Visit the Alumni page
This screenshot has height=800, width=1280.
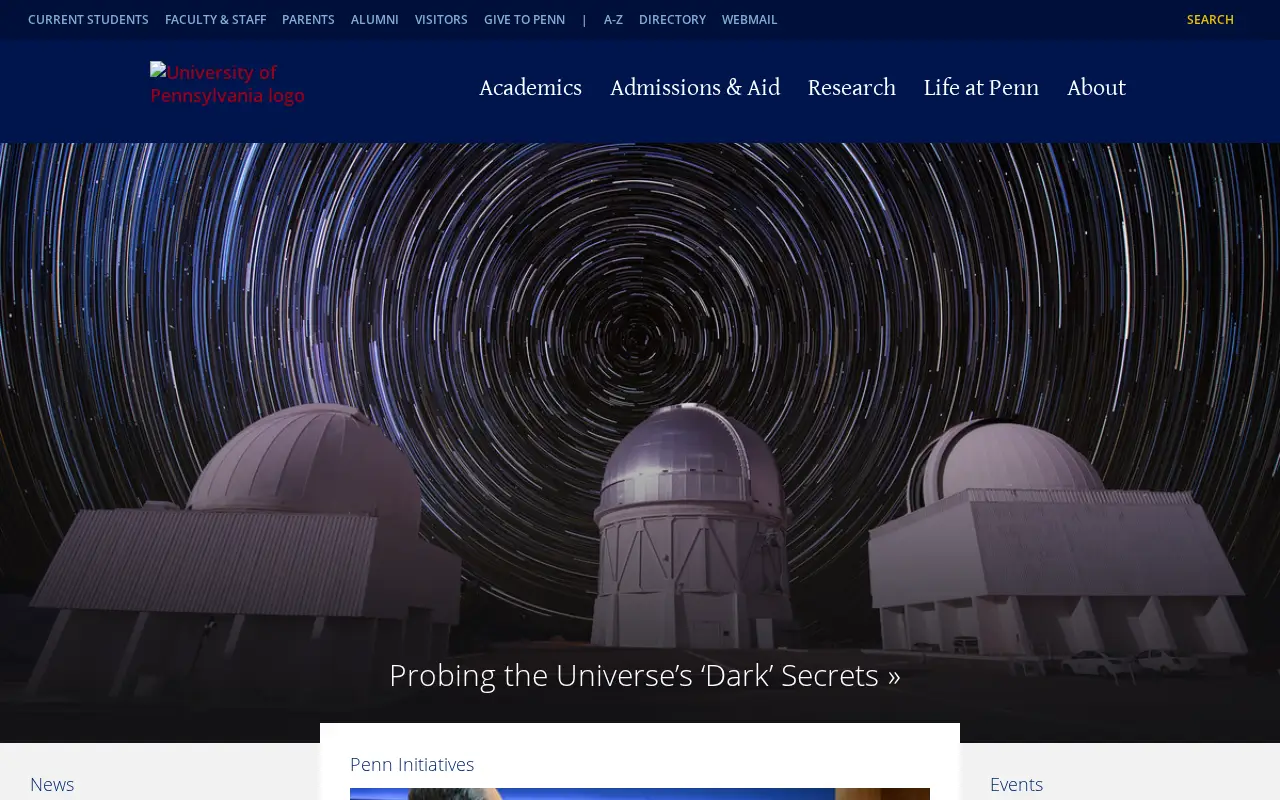[375, 20]
